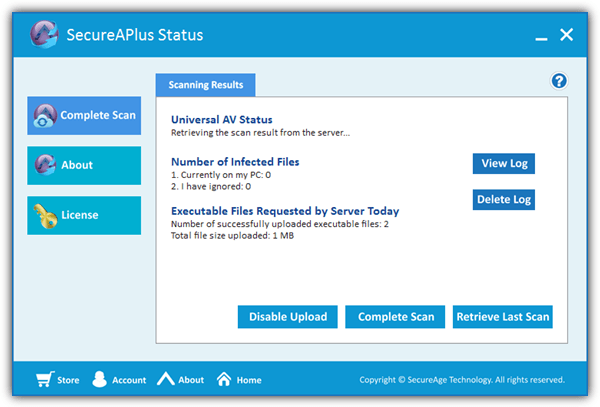Click the Universal AV Status heading
Screen dimensions: 600x407
(222, 120)
